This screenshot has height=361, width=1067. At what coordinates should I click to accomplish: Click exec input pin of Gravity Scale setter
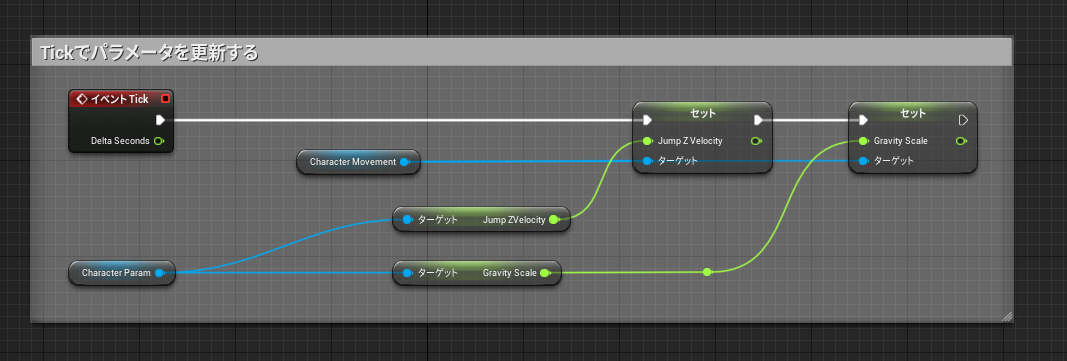(863, 120)
